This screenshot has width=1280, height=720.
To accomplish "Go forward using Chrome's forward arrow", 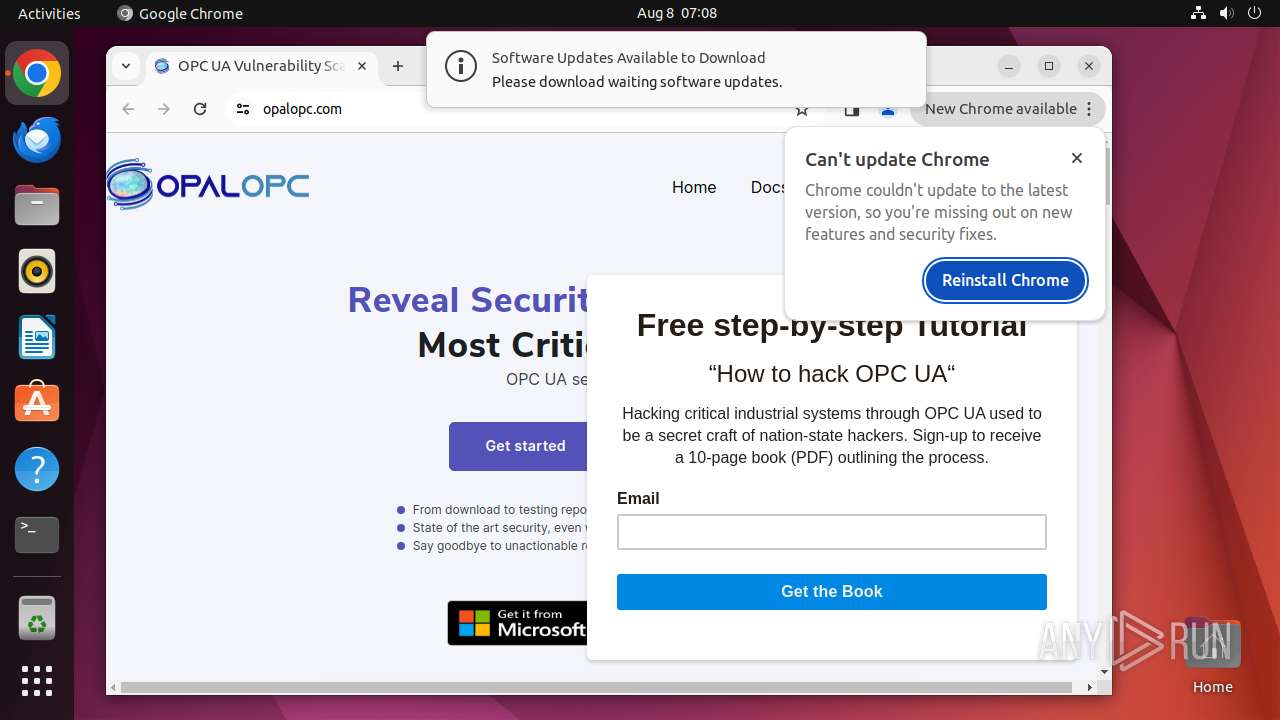I will click(x=164, y=109).
